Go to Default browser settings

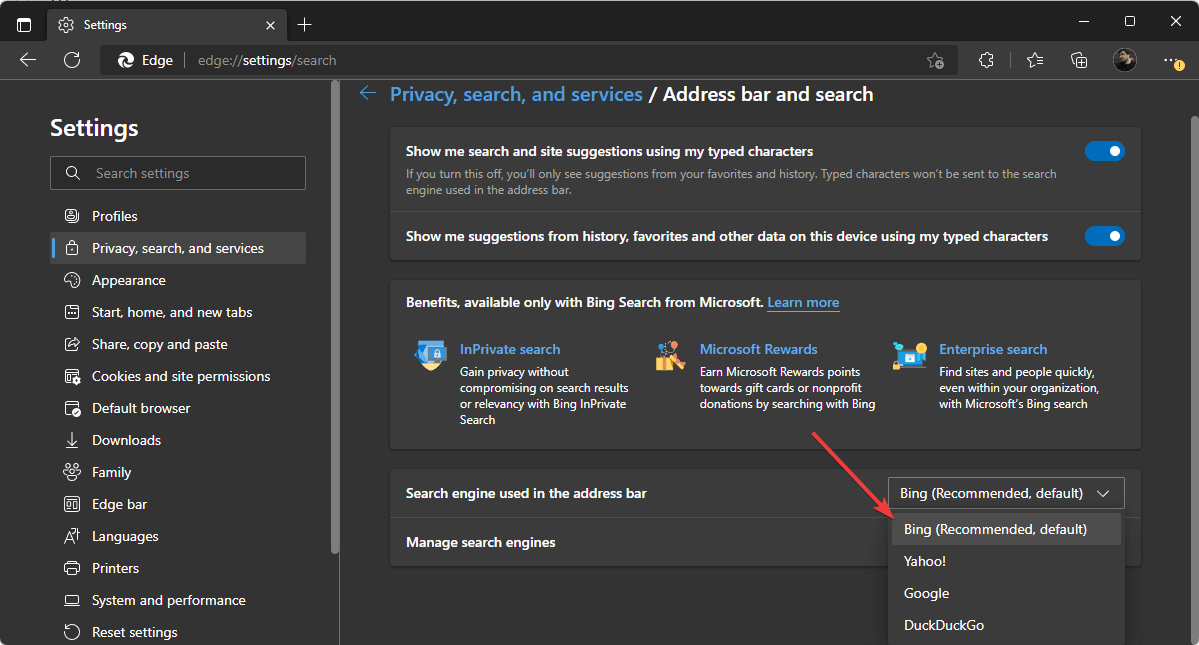point(178,408)
